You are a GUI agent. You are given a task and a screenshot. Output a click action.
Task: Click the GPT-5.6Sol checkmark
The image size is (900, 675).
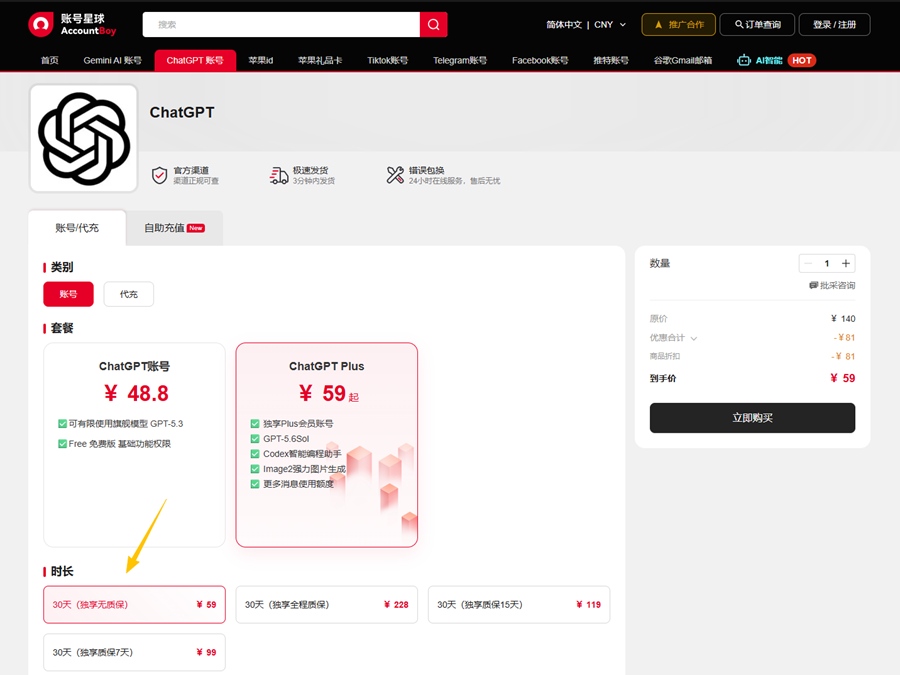255,439
